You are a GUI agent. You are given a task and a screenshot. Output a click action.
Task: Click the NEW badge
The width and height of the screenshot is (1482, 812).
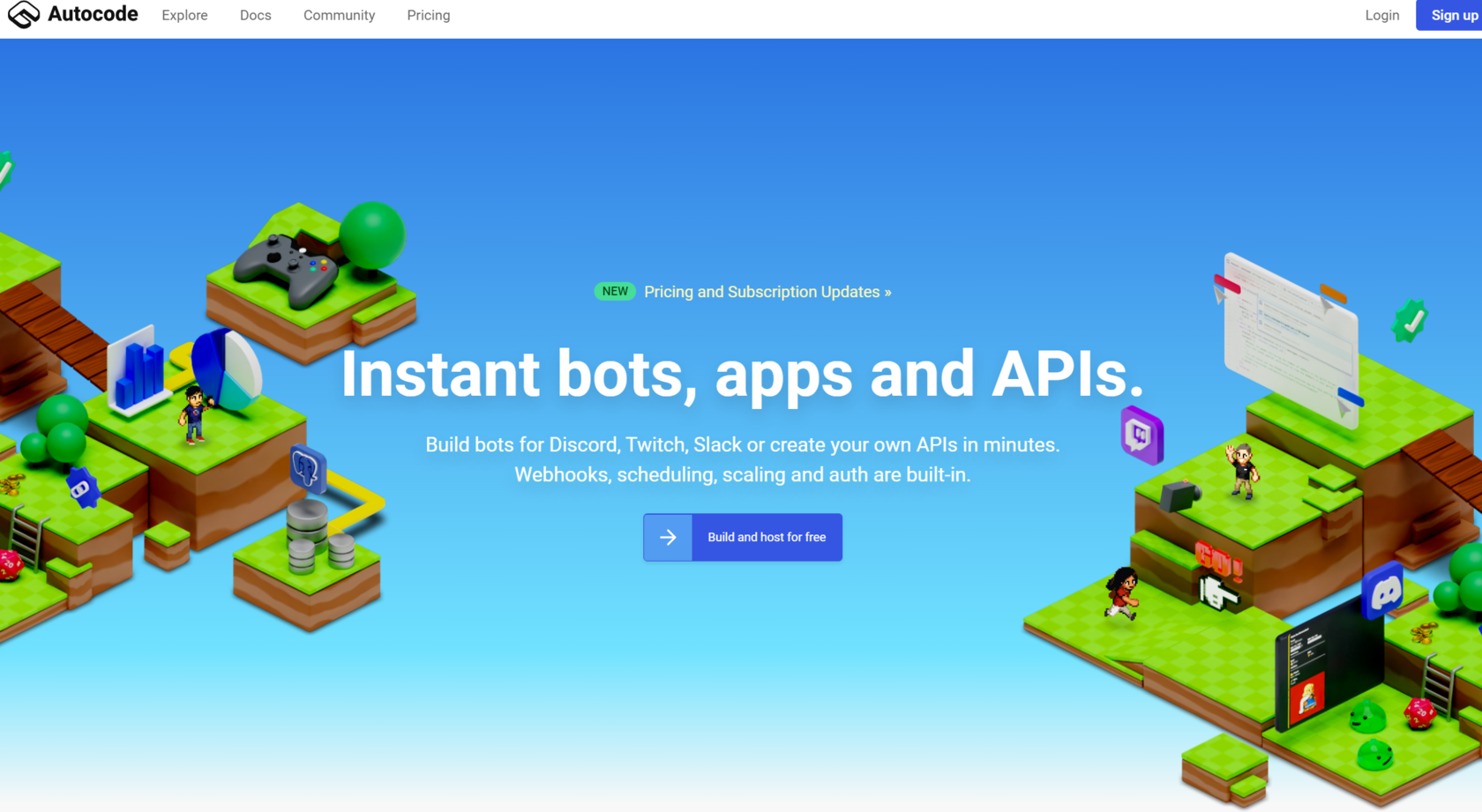[x=615, y=292]
